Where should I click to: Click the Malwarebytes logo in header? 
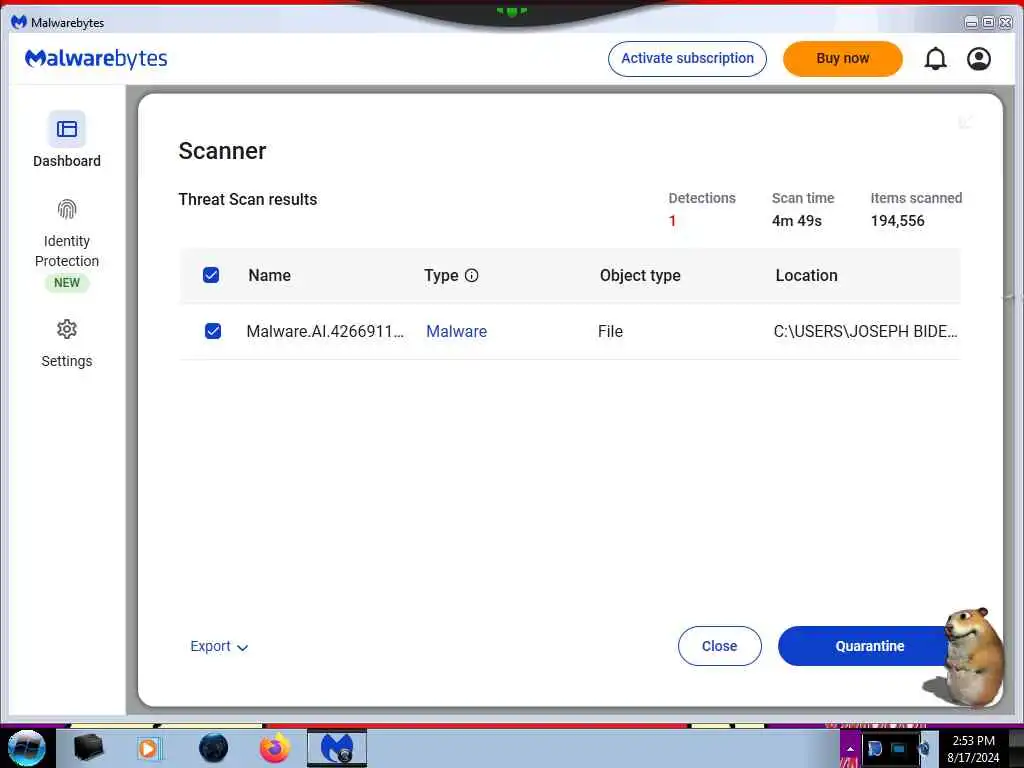(x=96, y=59)
